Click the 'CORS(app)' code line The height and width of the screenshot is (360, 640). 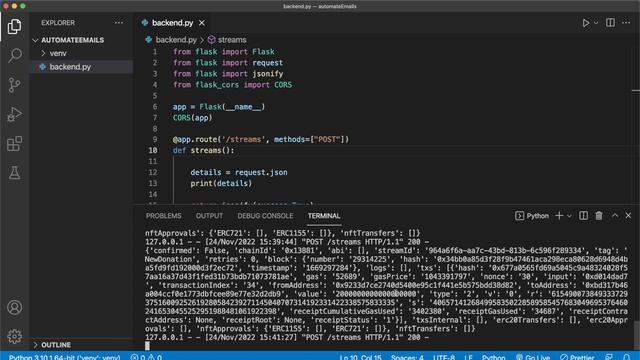[x=192, y=118]
